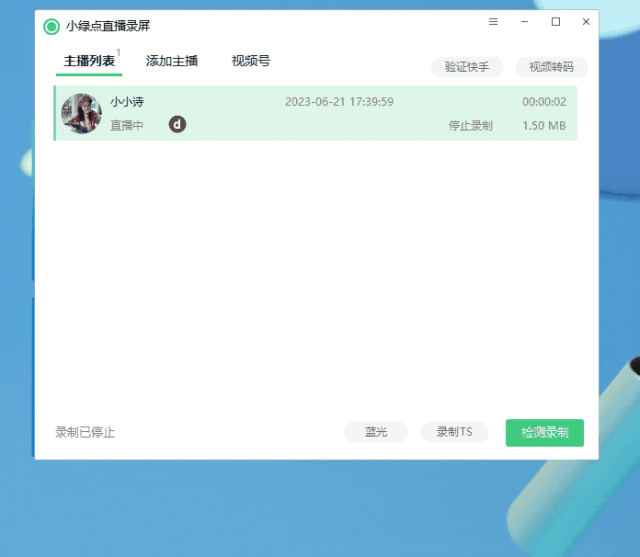Viewport: 640px width, 557px height.
Task: Click the 录制已停止 status text
Action: click(x=85, y=432)
